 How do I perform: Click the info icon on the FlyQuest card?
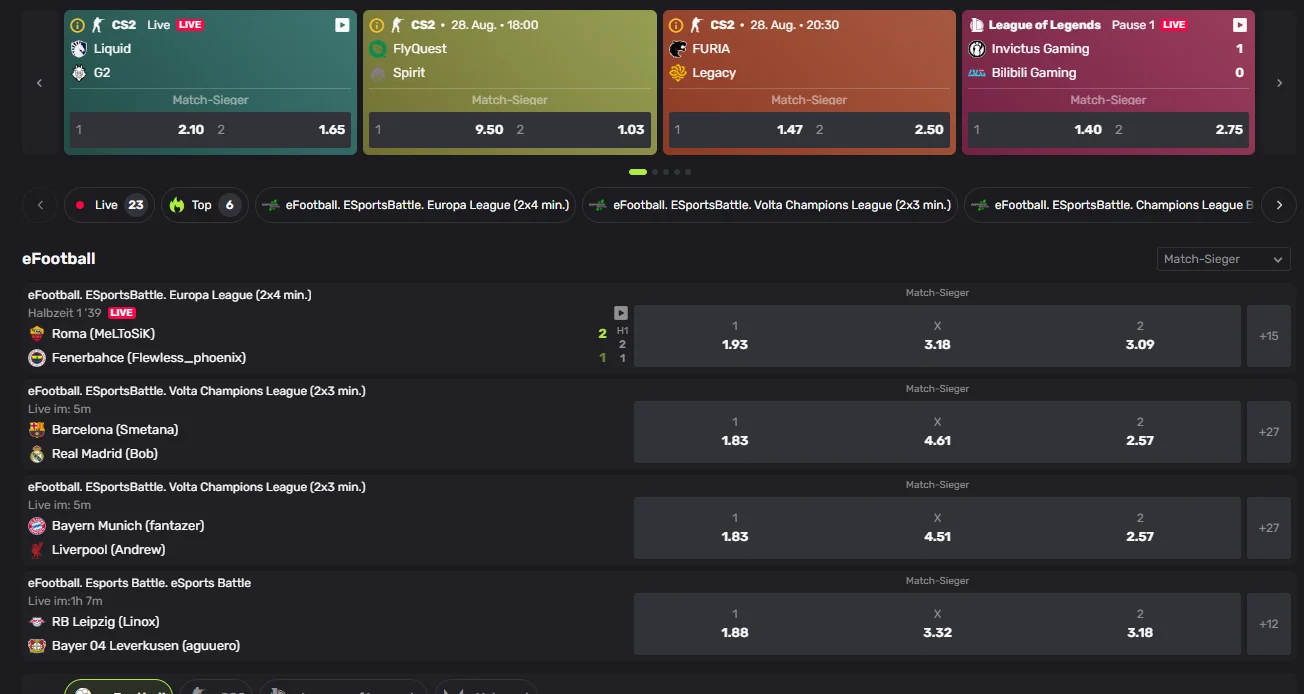click(x=377, y=25)
